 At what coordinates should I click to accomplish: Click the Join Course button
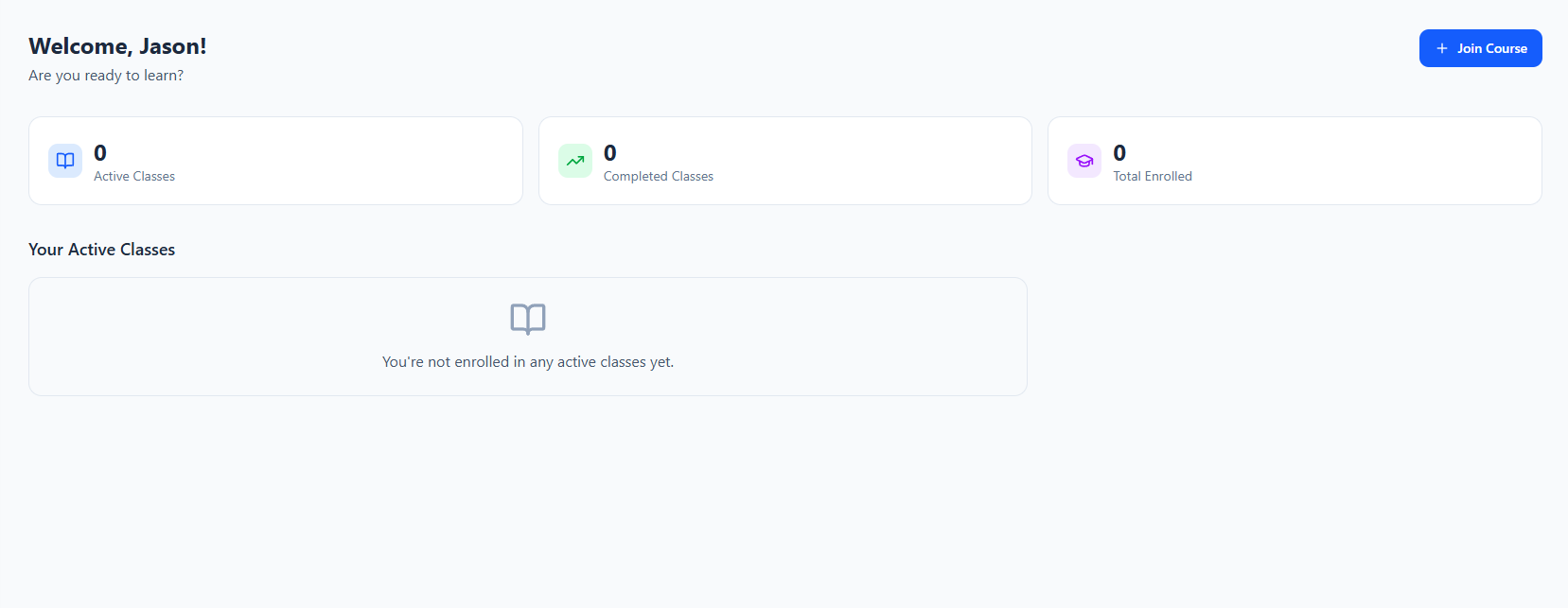[x=1480, y=48]
